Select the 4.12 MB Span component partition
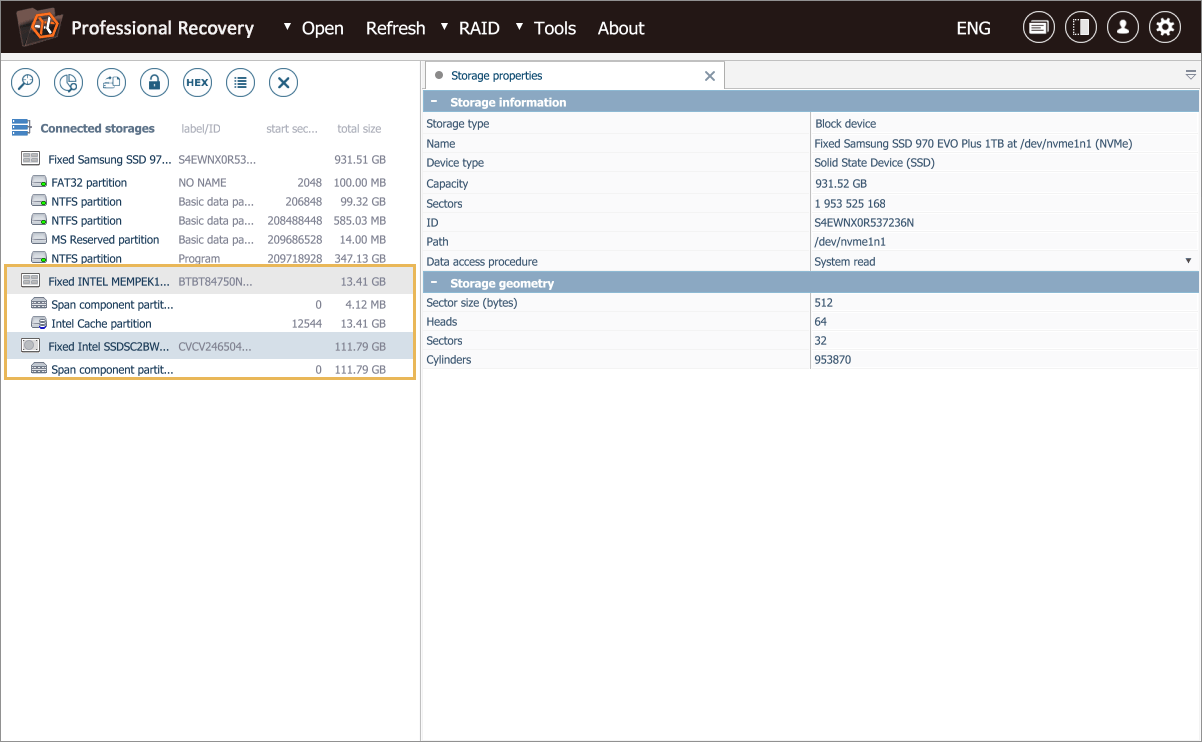The width and height of the screenshot is (1202, 742). pyautogui.click(x=208, y=304)
